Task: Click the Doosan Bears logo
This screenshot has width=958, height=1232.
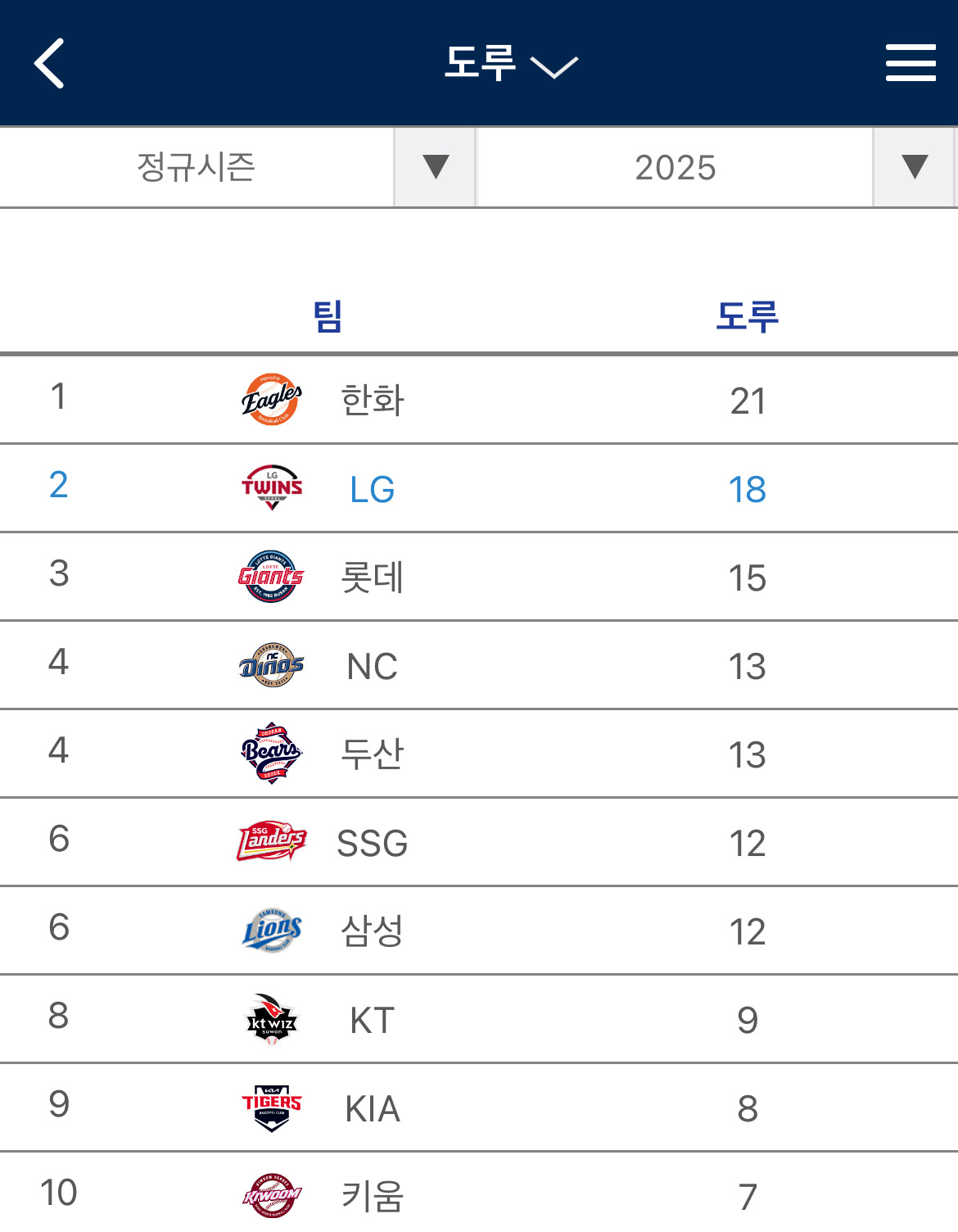Action: click(272, 754)
